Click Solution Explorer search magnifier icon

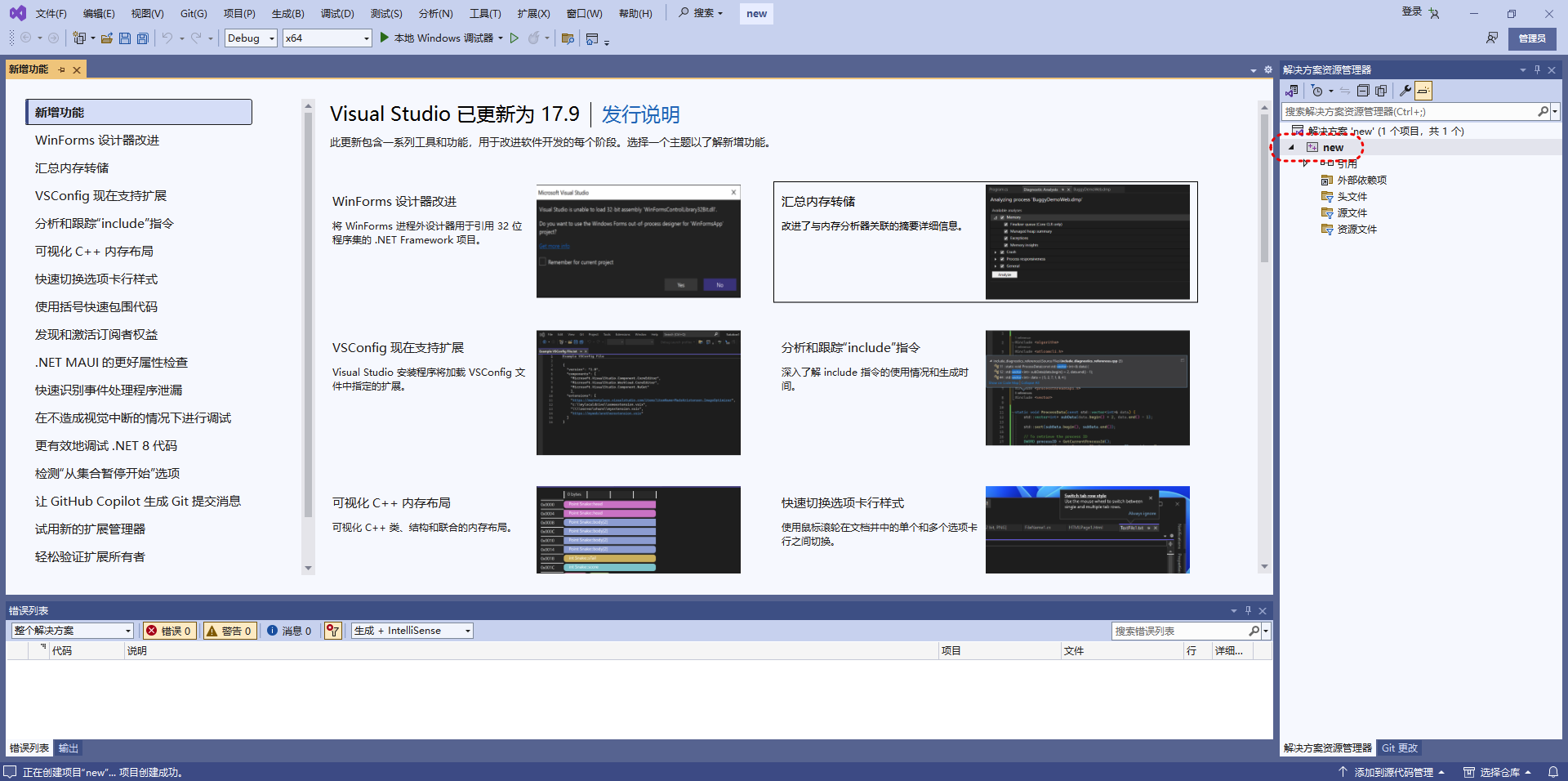pyautogui.click(x=1543, y=112)
